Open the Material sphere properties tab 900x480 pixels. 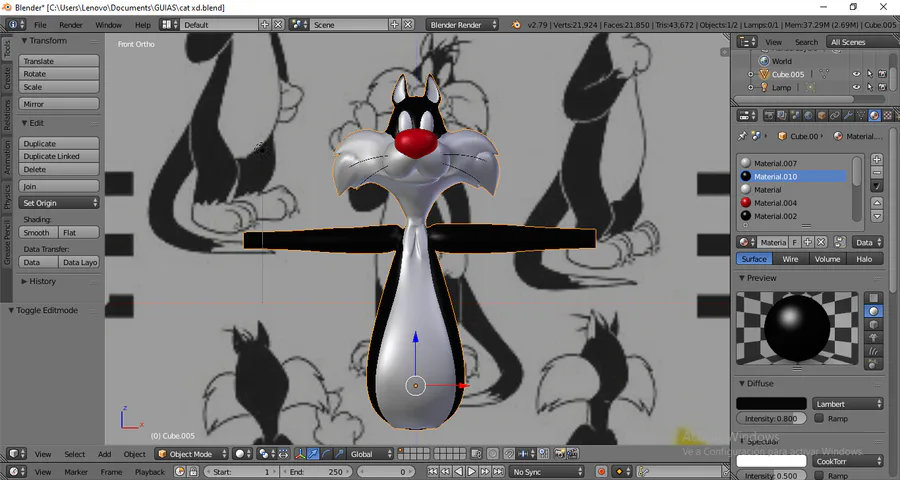tap(874, 115)
